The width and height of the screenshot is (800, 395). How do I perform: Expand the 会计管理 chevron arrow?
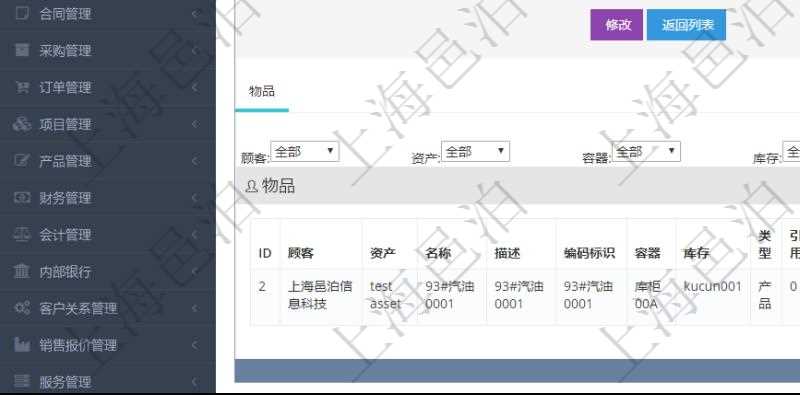coord(194,234)
